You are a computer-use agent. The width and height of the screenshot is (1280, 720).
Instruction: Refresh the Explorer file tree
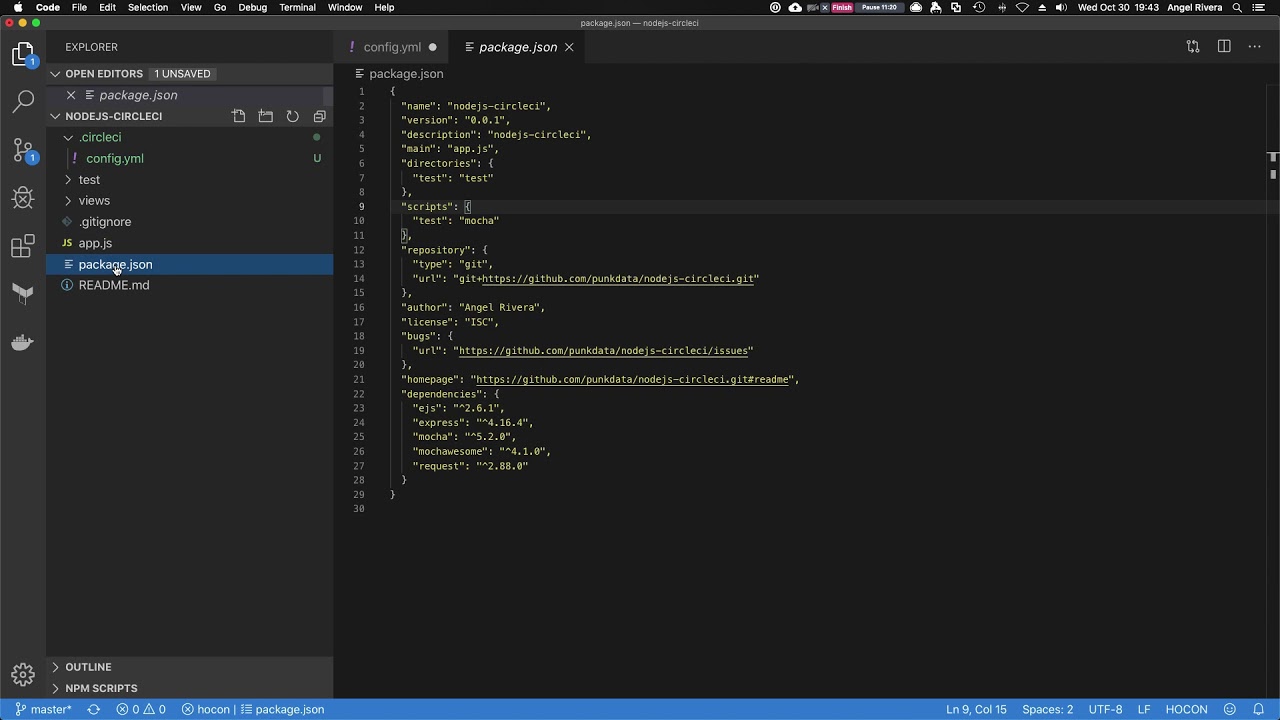point(293,116)
